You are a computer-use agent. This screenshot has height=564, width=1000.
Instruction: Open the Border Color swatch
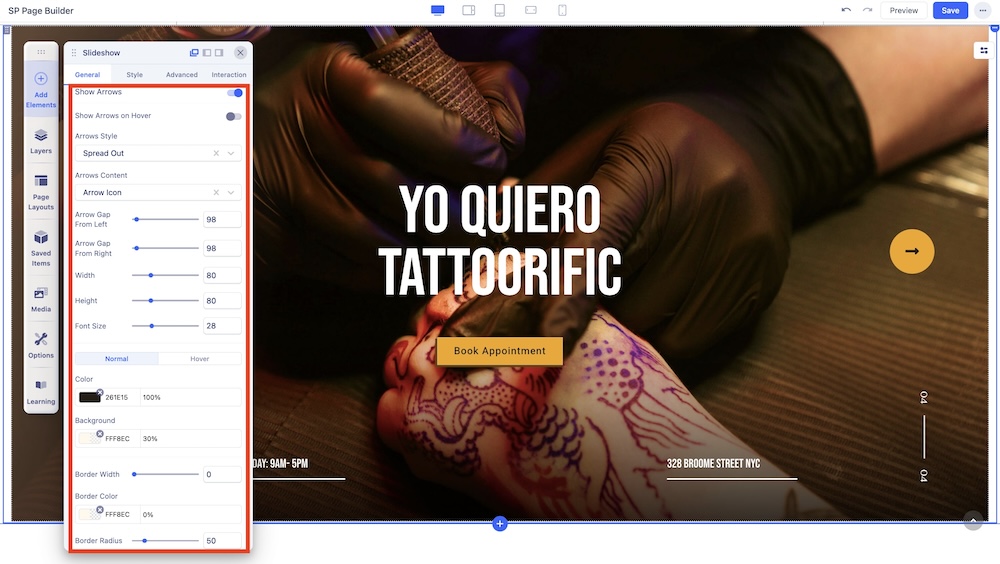pos(89,514)
